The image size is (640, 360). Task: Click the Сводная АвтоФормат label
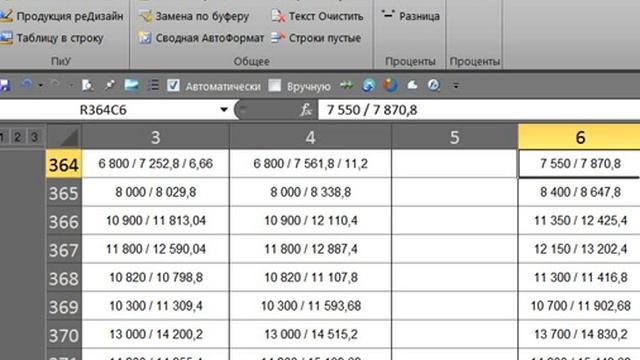click(210, 38)
